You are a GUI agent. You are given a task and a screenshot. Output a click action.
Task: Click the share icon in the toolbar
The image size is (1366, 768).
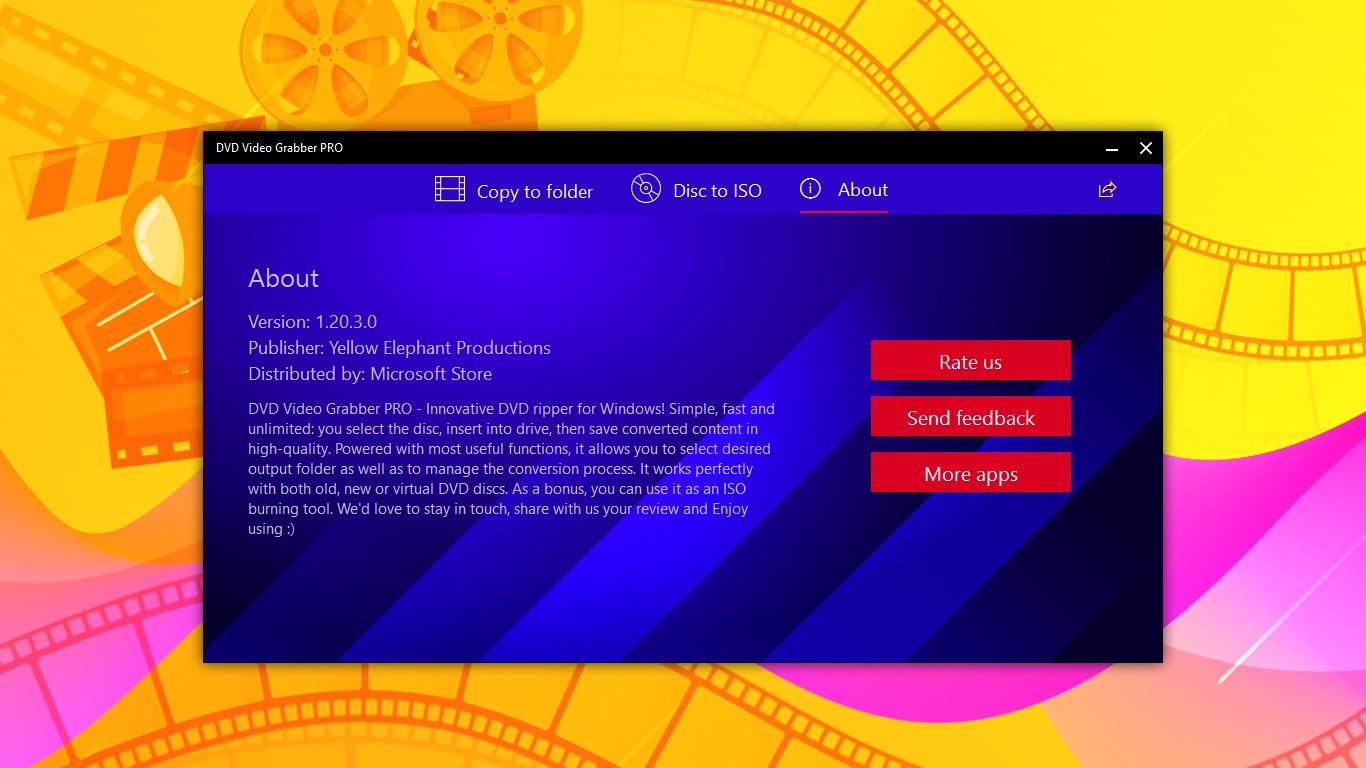tap(1107, 190)
